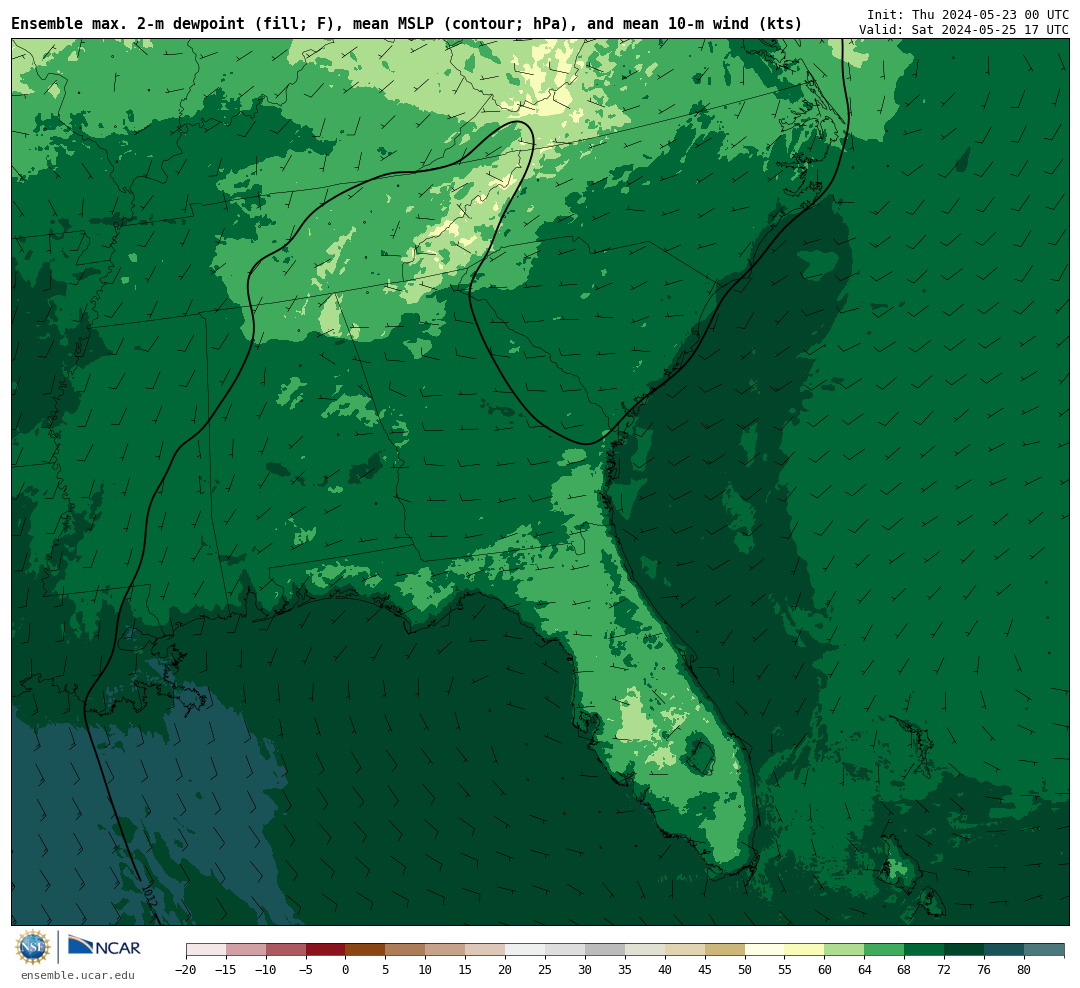
Task: Pick the yellow-green swatch between 55 and 60
Action: point(805,950)
